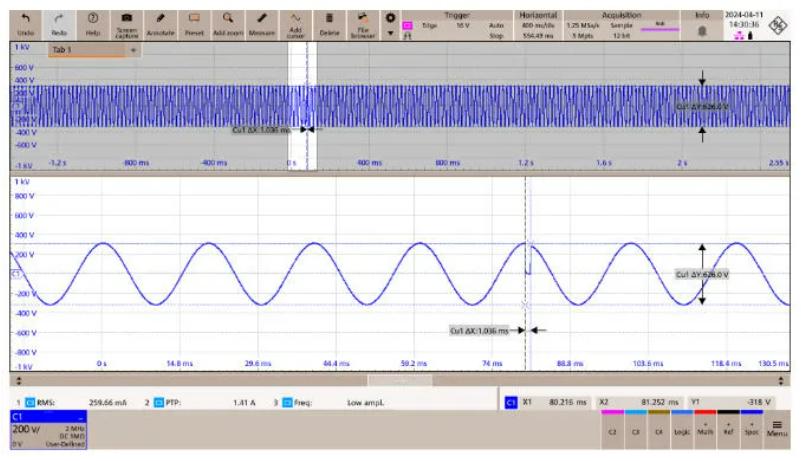Click the results panel horizontal scrollbar thumb
Image resolution: width=801 pixels, height=461 pixels.
(x=400, y=380)
